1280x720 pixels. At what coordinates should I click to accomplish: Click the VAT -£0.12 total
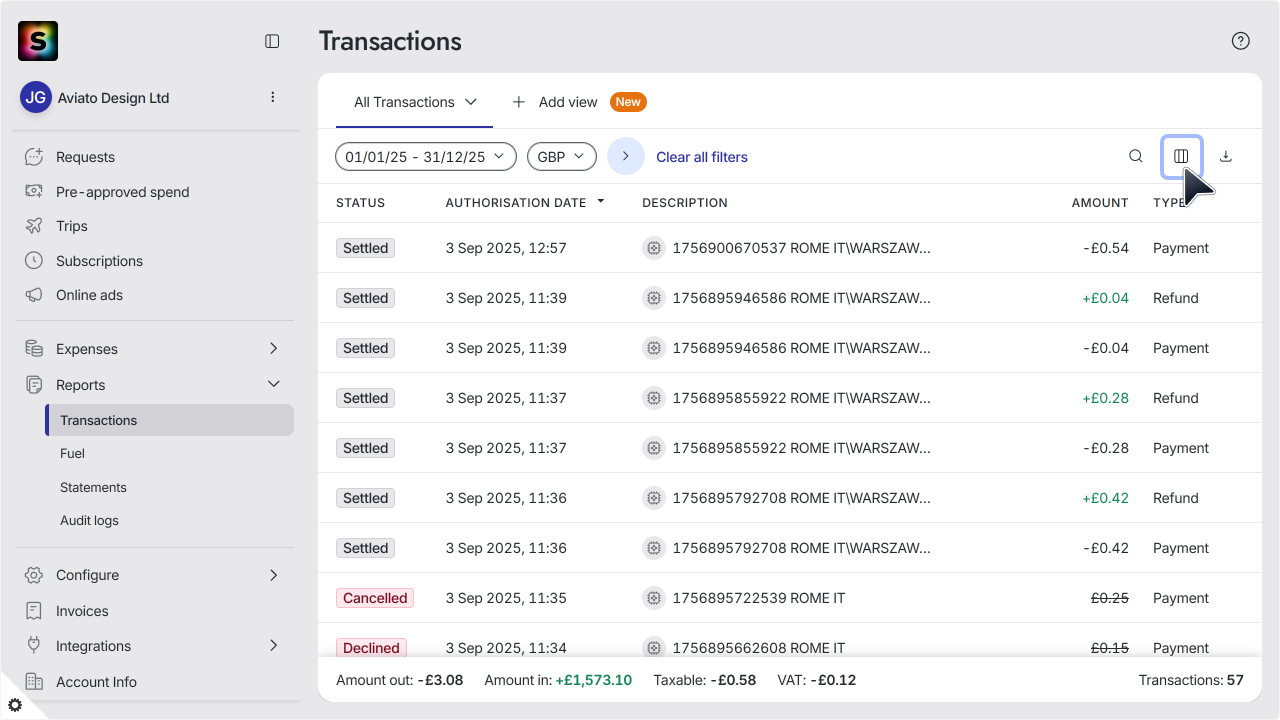click(x=817, y=680)
